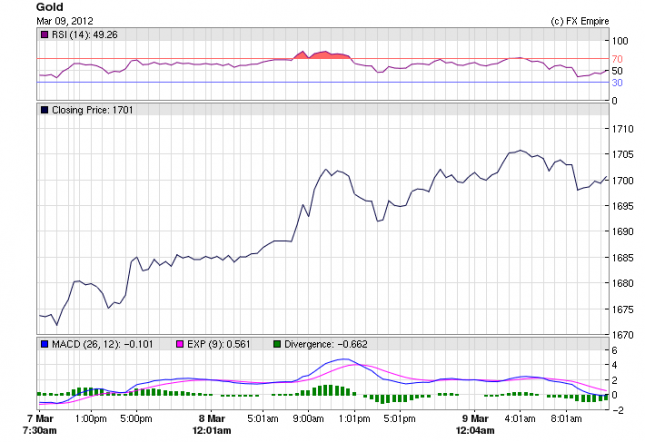Click the MACD axis value 4
The image size is (645, 442).
point(615,365)
